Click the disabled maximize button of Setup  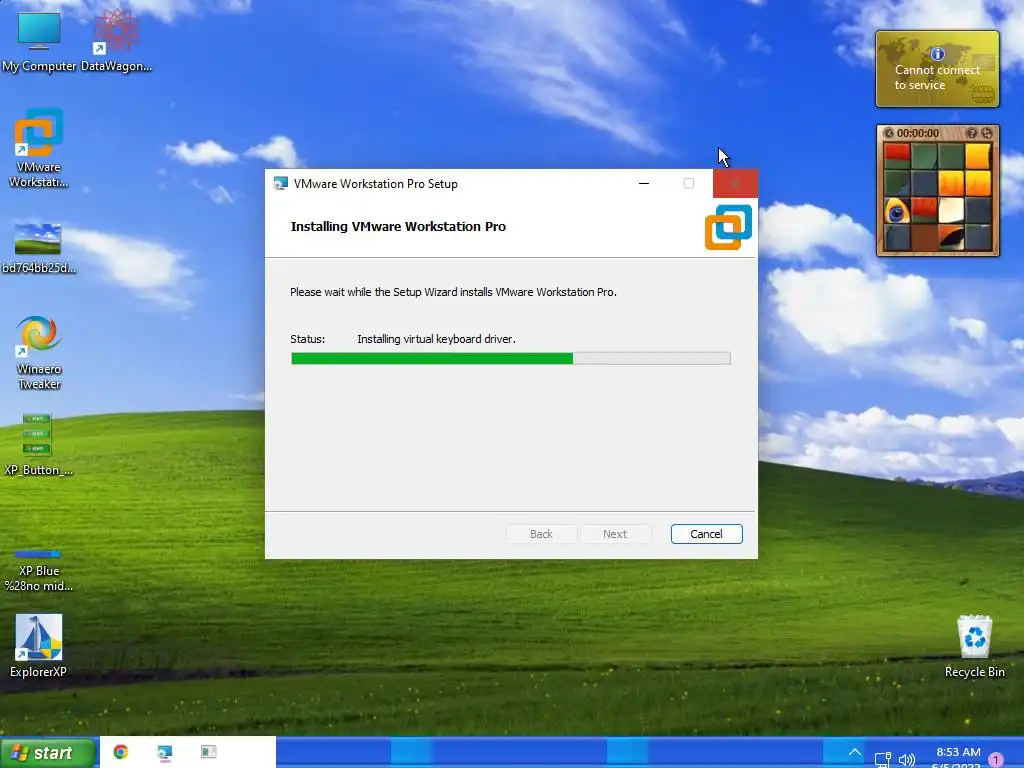(689, 184)
